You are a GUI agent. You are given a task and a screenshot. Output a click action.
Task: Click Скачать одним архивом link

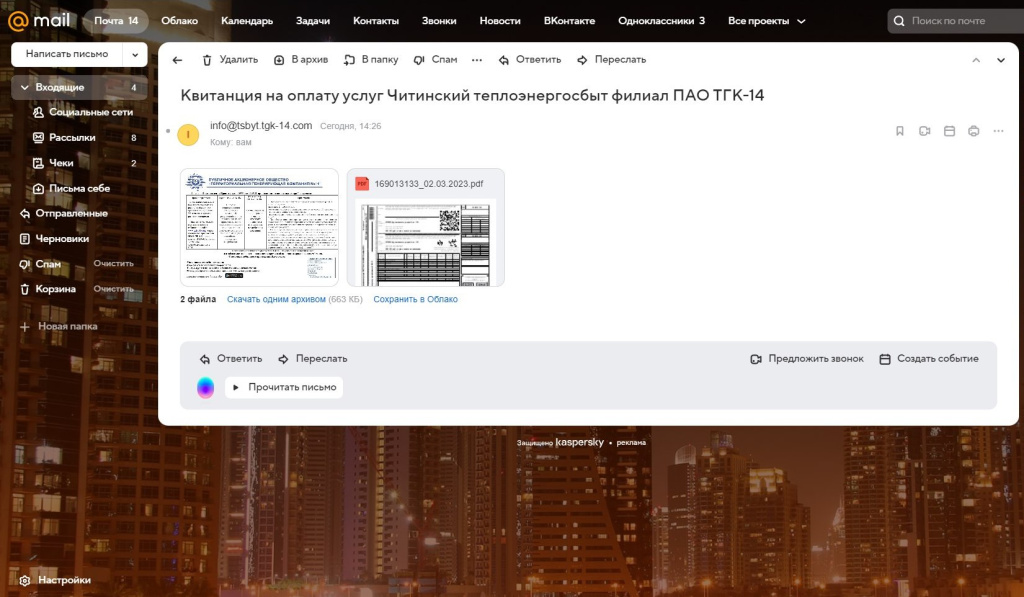pyautogui.click(x=276, y=299)
